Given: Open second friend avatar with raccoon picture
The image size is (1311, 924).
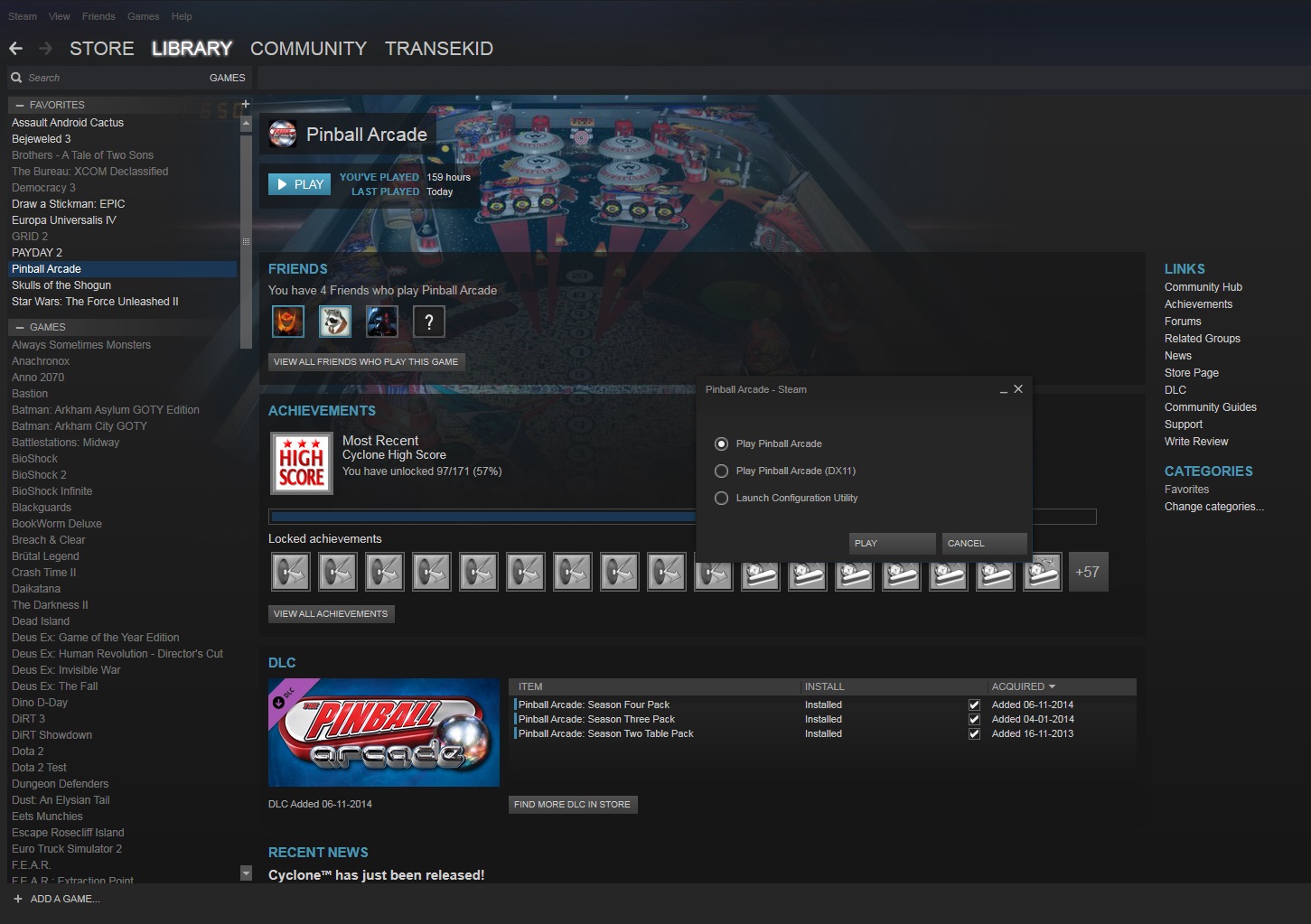Looking at the screenshot, I should [x=335, y=322].
